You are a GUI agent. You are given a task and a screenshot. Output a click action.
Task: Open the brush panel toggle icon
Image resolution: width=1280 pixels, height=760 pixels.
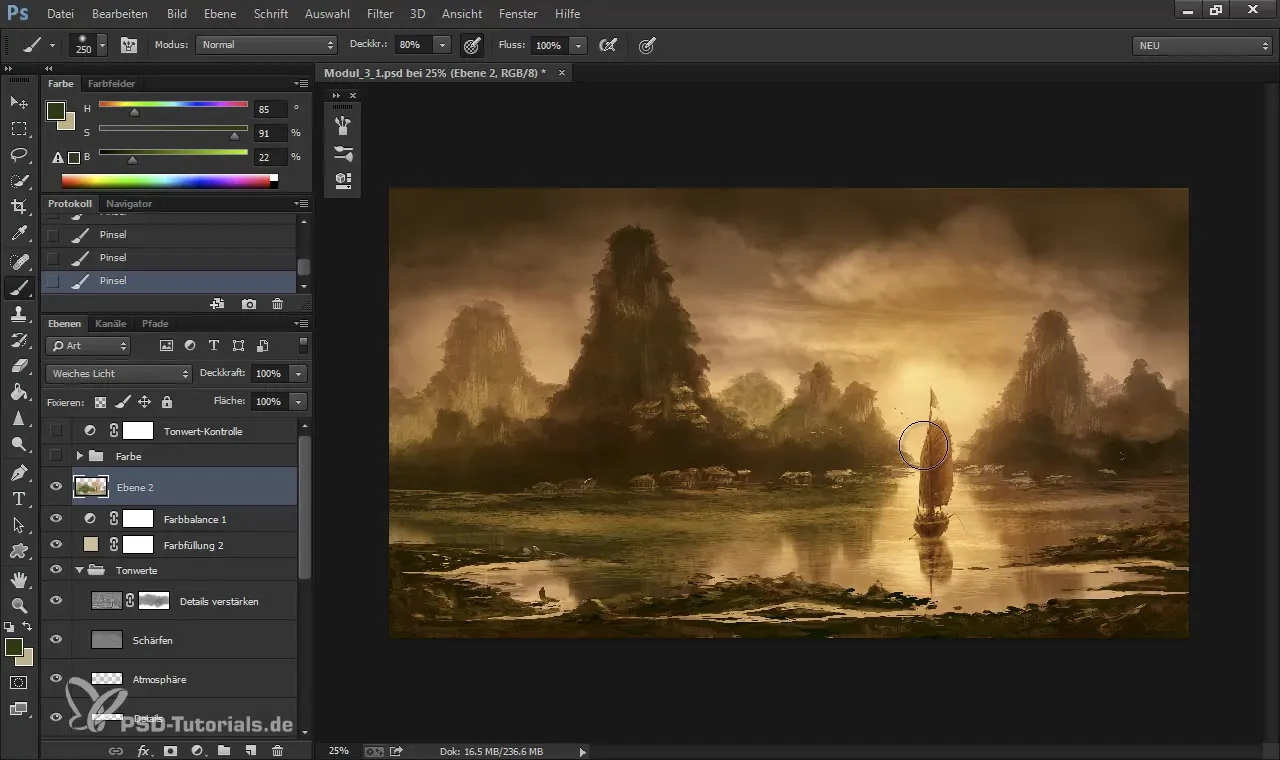[x=129, y=45]
